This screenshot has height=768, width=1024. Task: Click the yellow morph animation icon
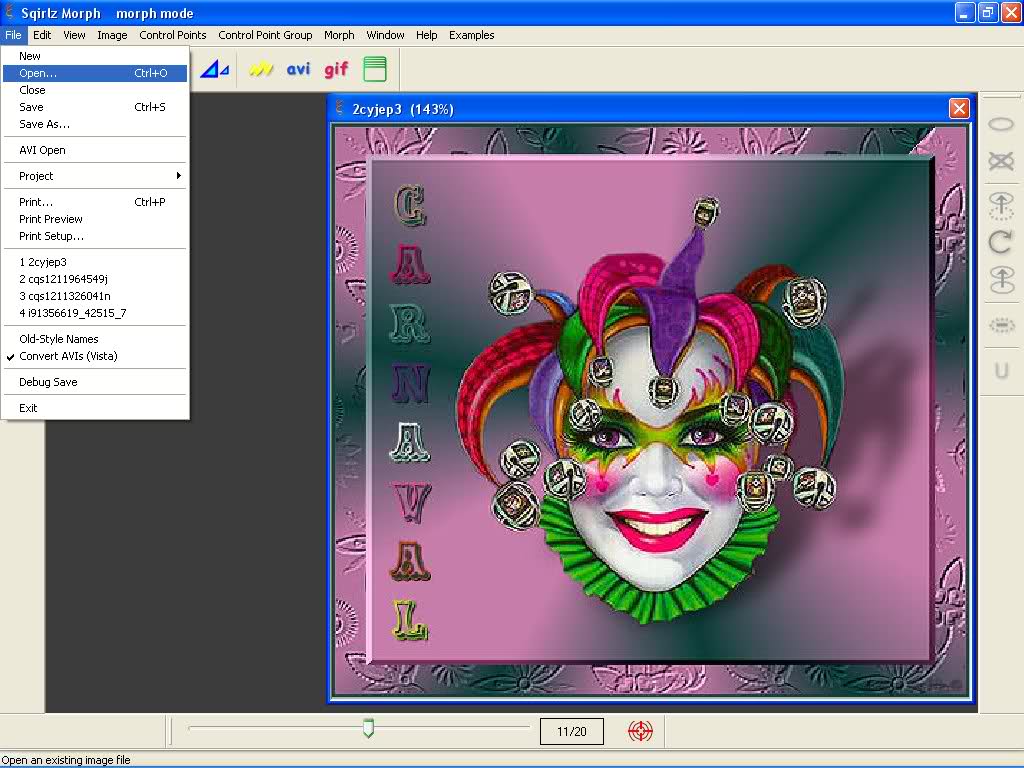261,69
